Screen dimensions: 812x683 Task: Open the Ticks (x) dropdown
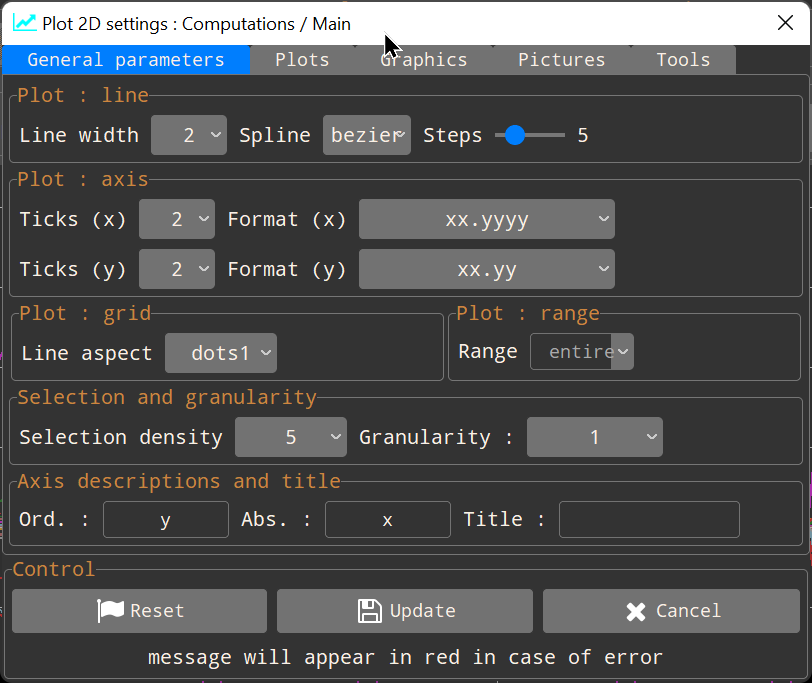pos(176,219)
